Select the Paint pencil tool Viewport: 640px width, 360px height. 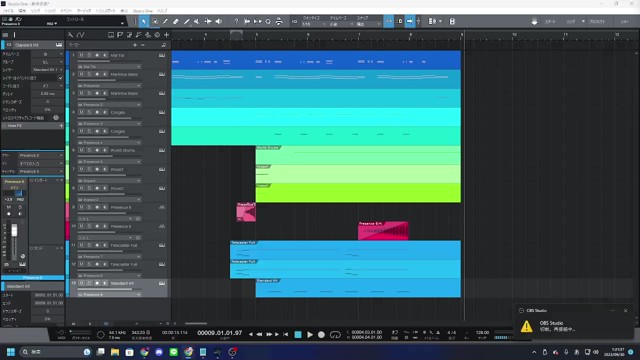(187, 22)
